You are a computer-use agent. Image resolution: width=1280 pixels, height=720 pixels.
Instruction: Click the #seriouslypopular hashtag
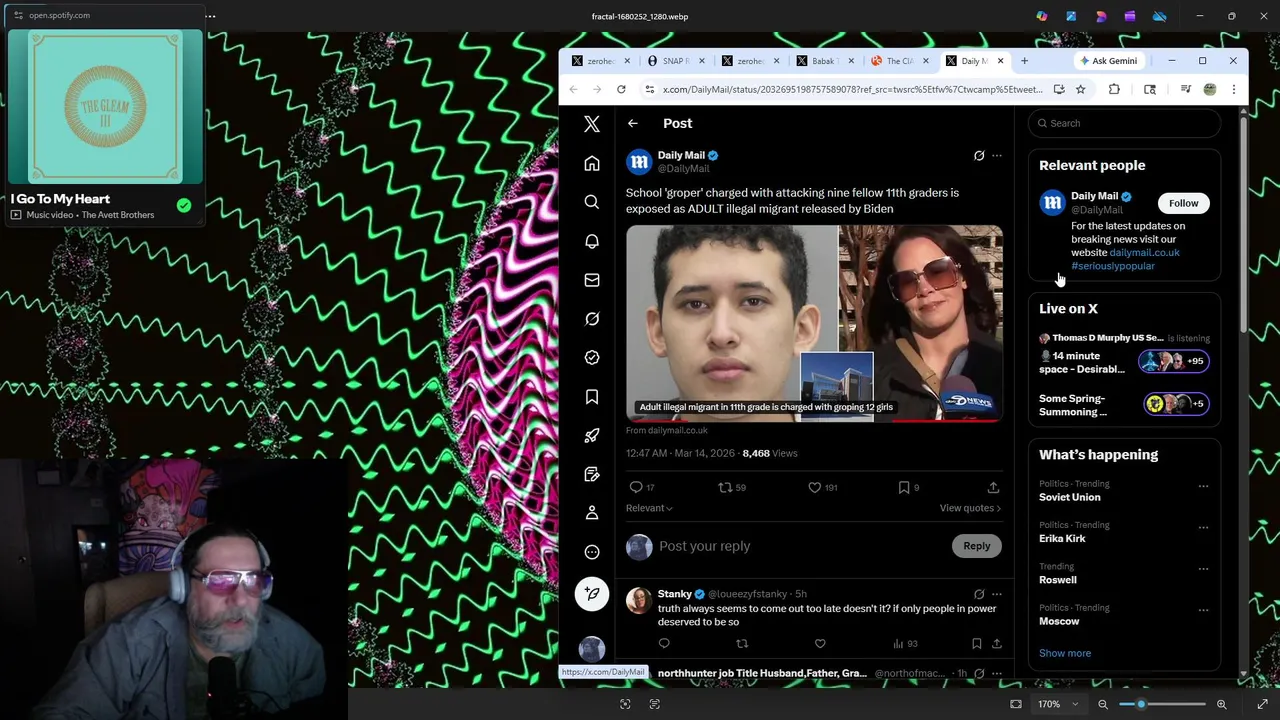(1113, 266)
